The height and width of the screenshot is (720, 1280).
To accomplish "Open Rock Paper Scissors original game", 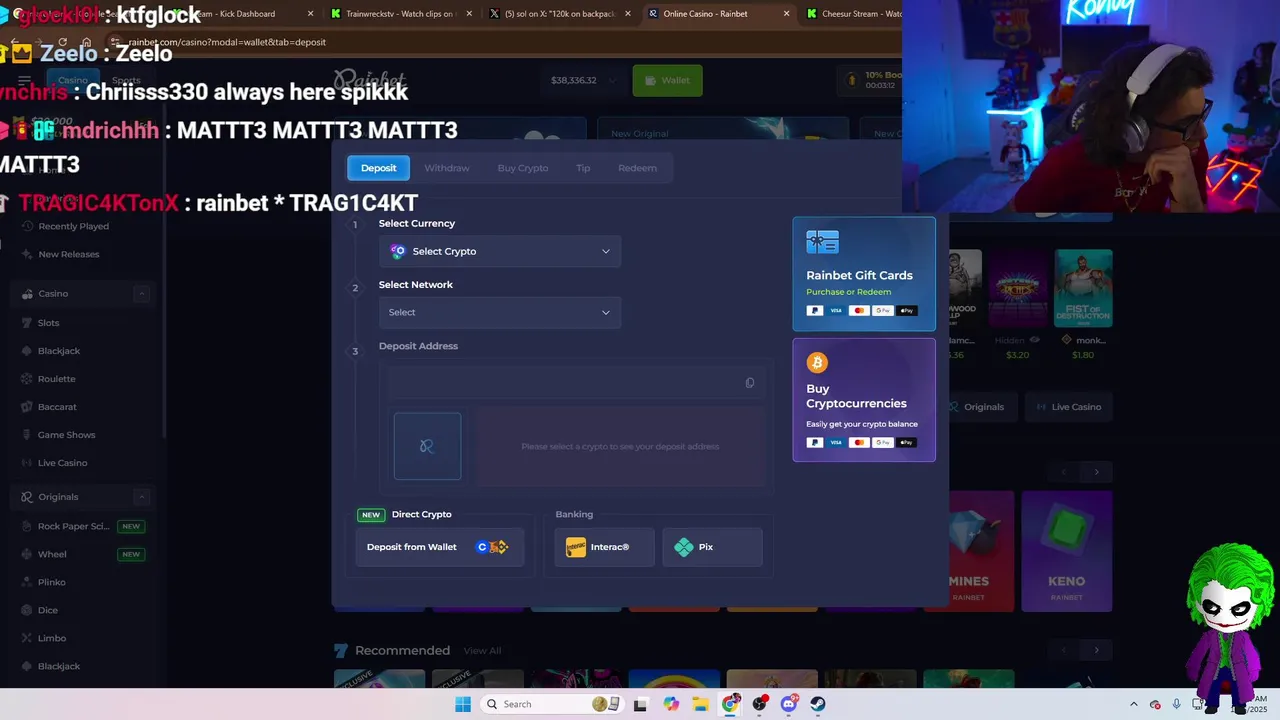I will pyautogui.click(x=73, y=526).
